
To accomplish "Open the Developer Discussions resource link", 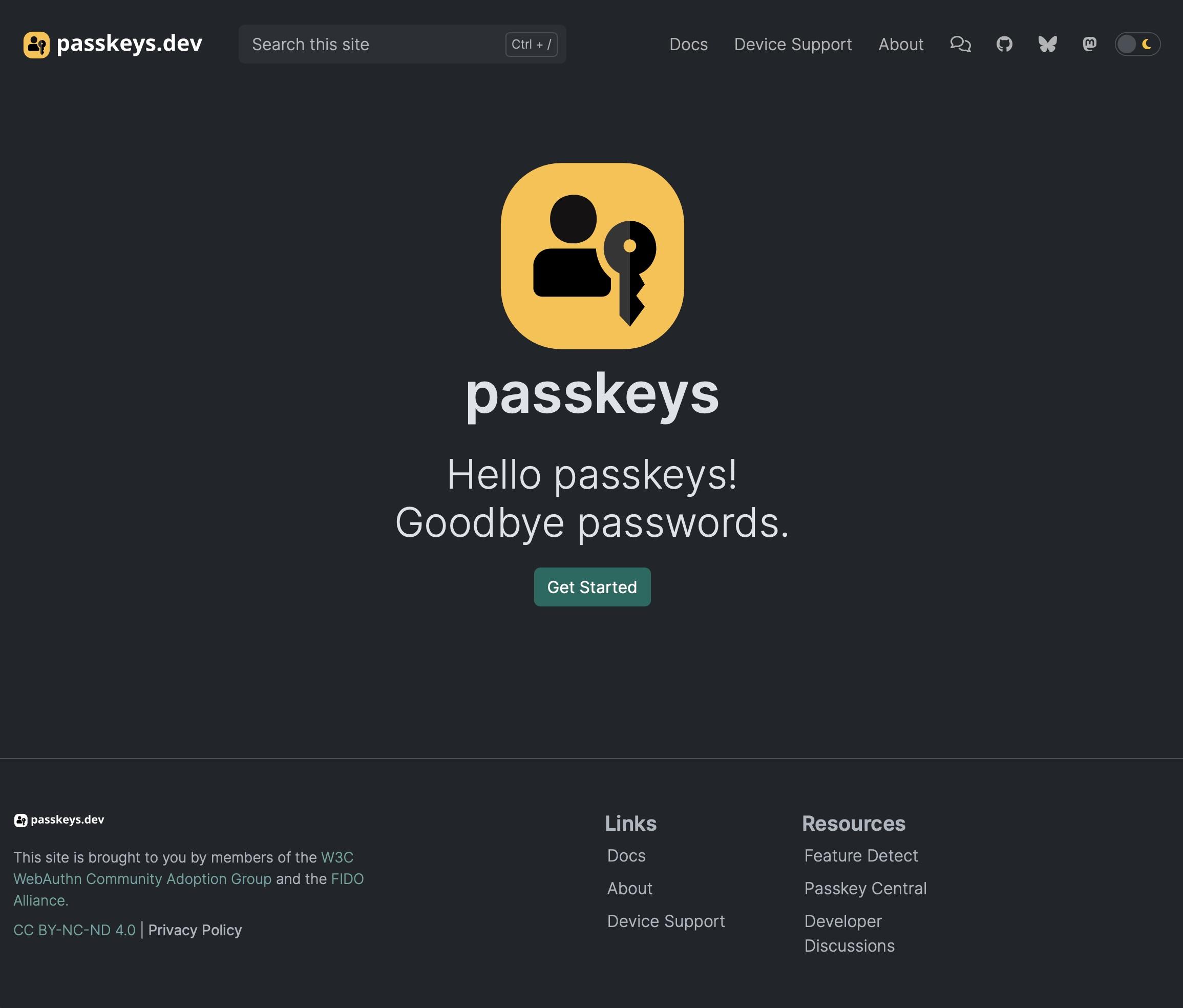I will (x=849, y=934).
